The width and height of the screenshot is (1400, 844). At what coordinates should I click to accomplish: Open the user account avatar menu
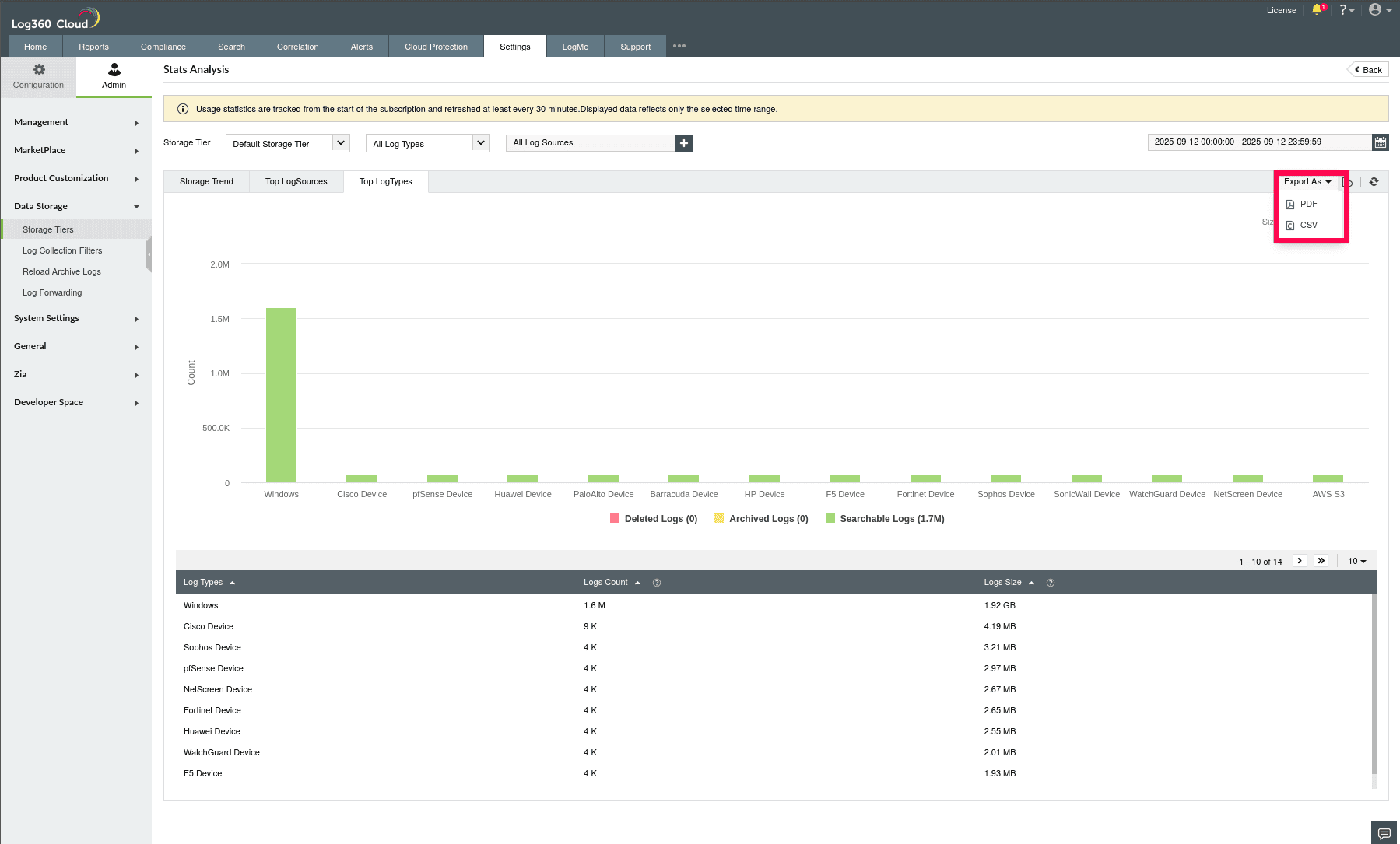[1380, 10]
